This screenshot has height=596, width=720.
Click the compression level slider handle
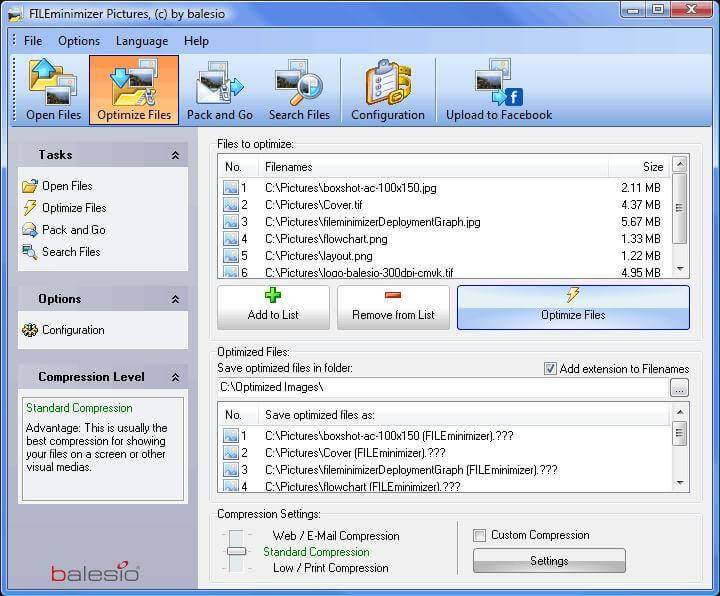coord(236,551)
